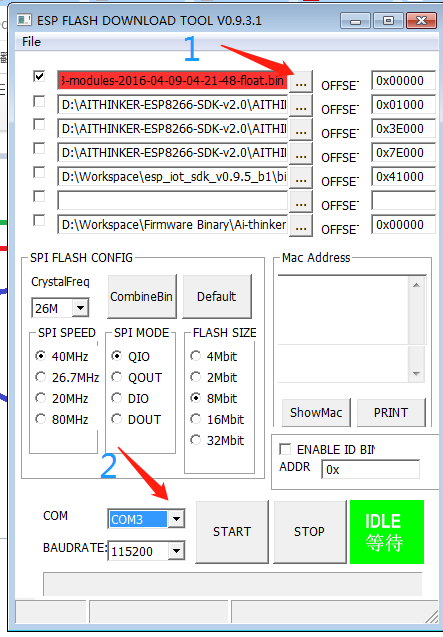Image resolution: width=443 pixels, height=637 pixels.
Task: Open the BAUDRATE dropdown
Action: click(x=176, y=551)
